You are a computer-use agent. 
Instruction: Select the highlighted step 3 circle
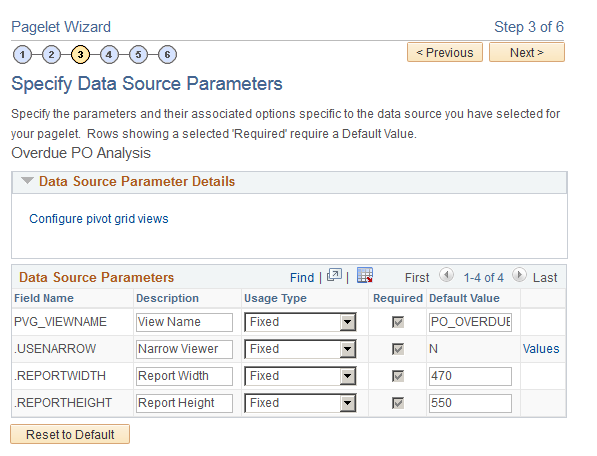pos(80,54)
